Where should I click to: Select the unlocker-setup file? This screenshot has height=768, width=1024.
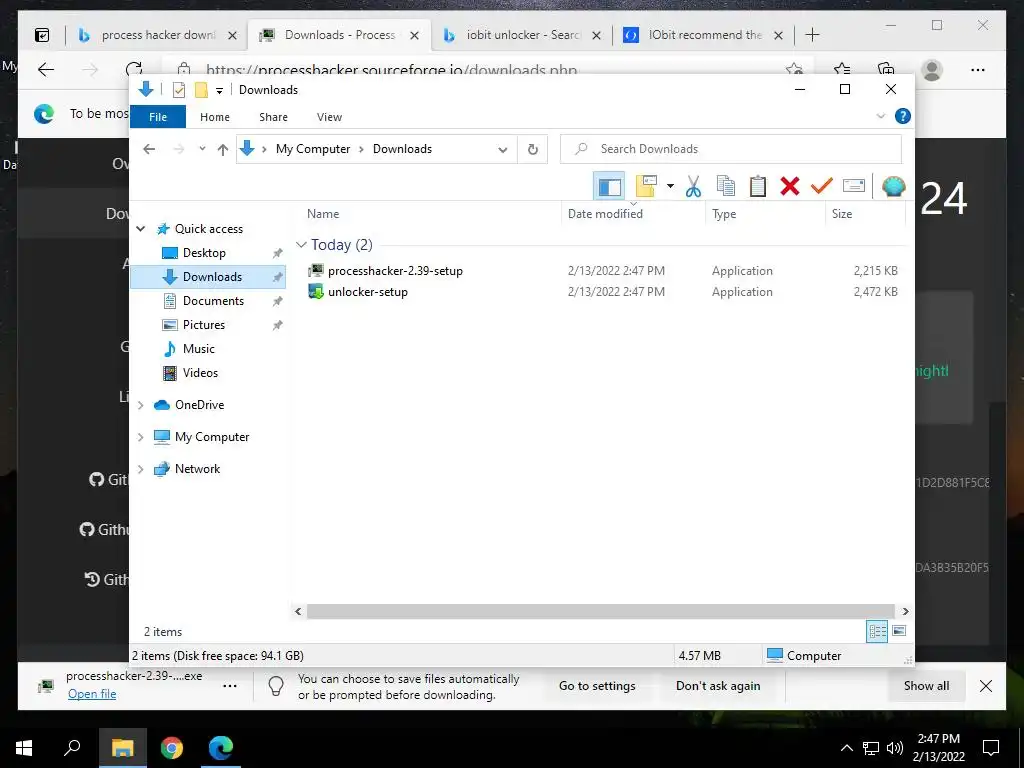point(368,292)
